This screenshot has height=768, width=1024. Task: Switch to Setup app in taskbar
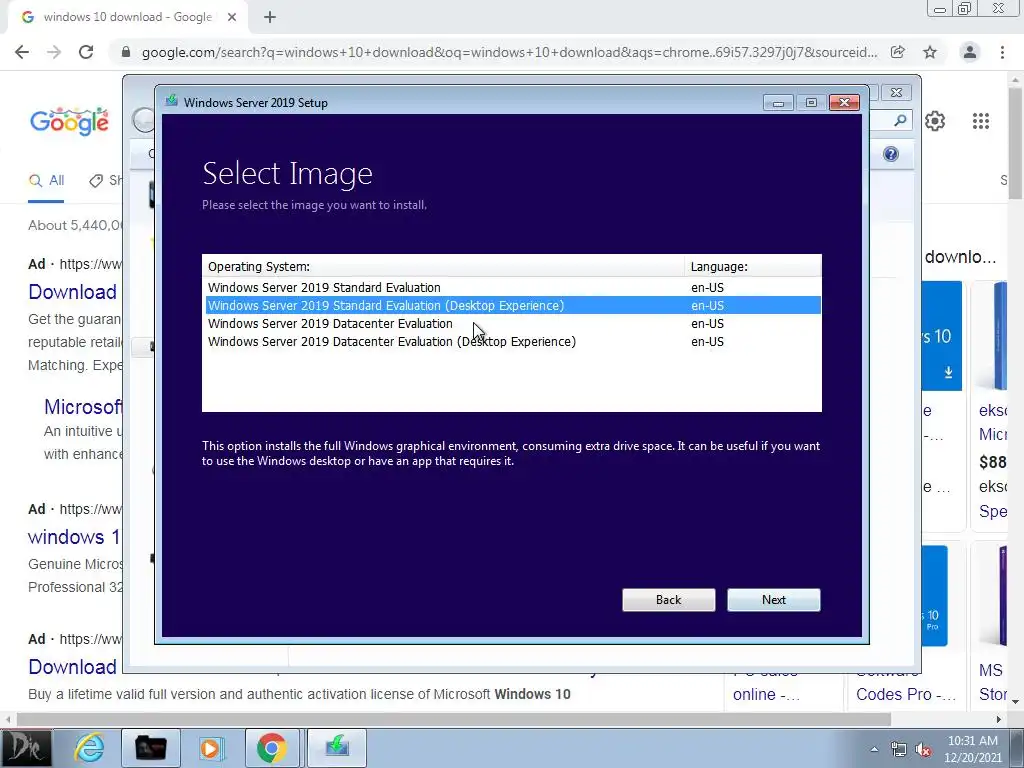pos(337,748)
